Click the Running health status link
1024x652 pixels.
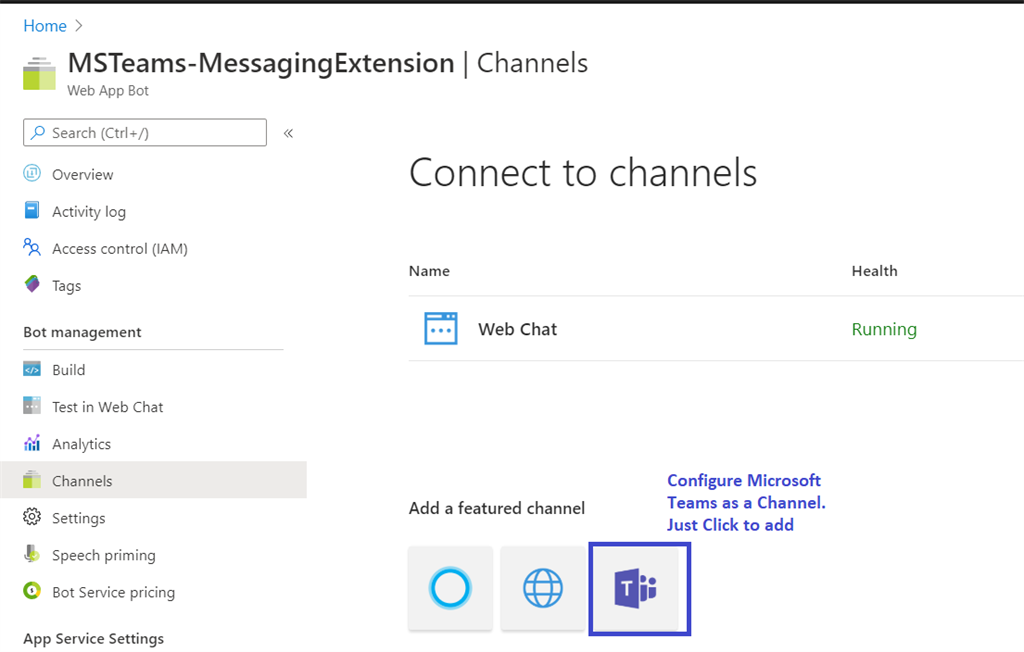pyautogui.click(x=884, y=328)
